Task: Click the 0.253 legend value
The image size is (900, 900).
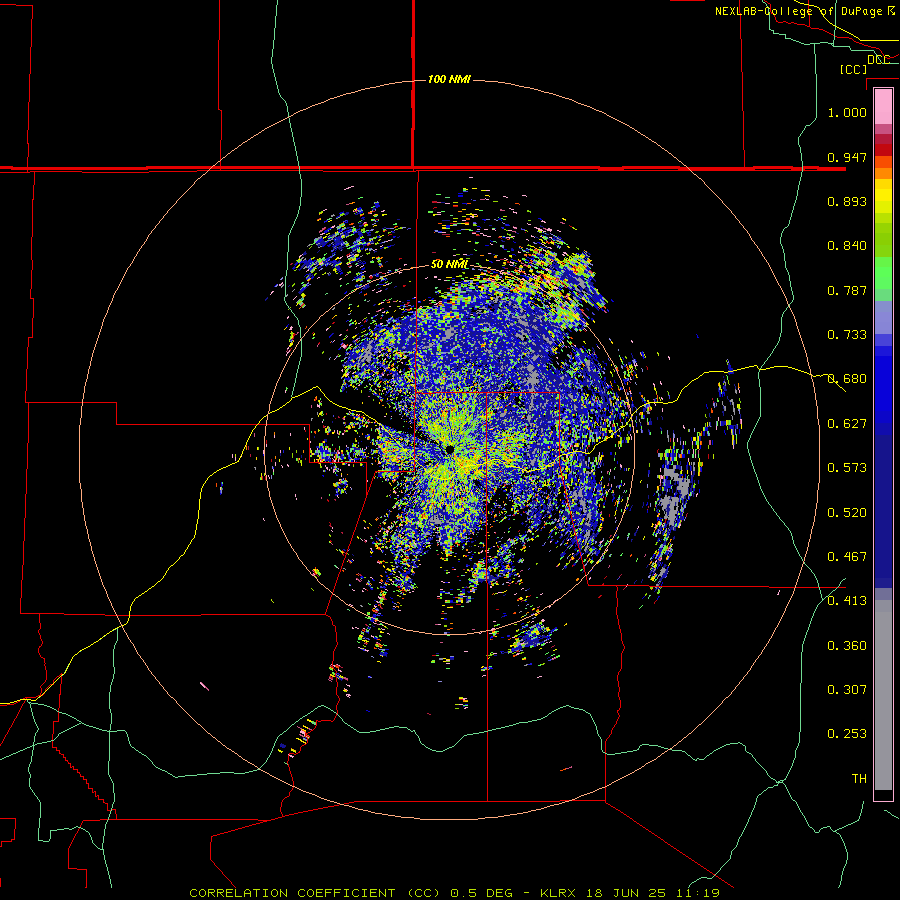Action: [x=847, y=734]
